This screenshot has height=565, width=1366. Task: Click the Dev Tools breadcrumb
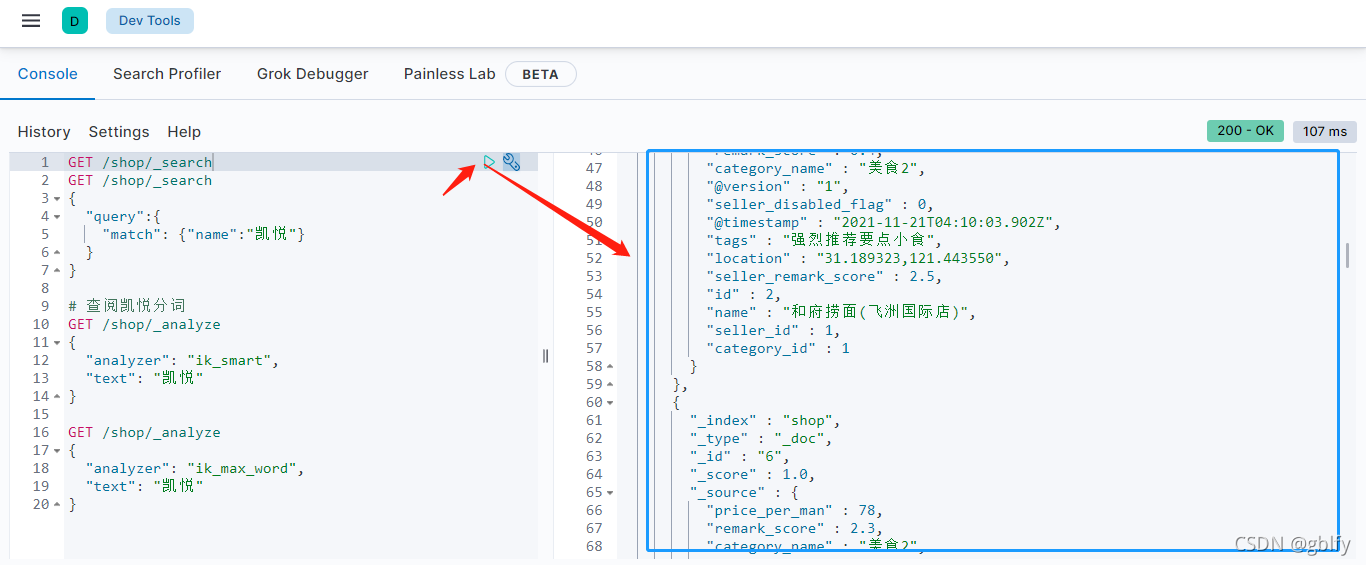(150, 20)
